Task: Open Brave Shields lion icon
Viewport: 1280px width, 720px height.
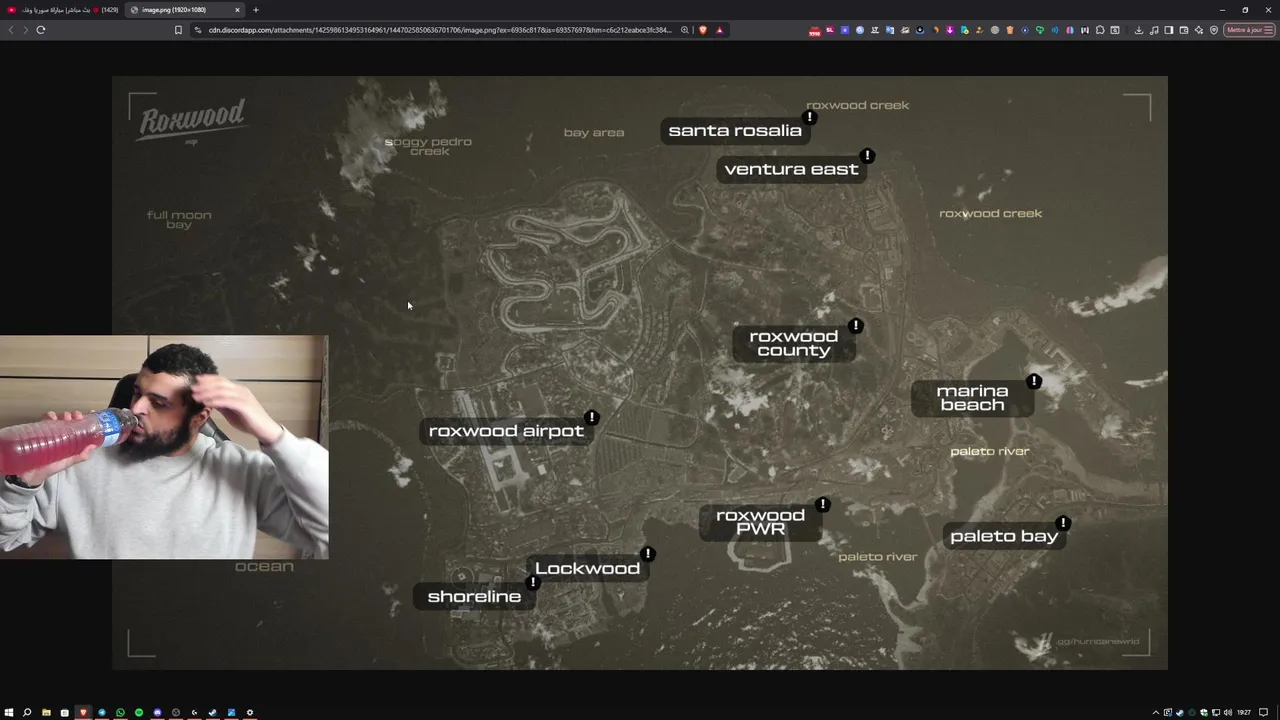Action: pos(703,30)
